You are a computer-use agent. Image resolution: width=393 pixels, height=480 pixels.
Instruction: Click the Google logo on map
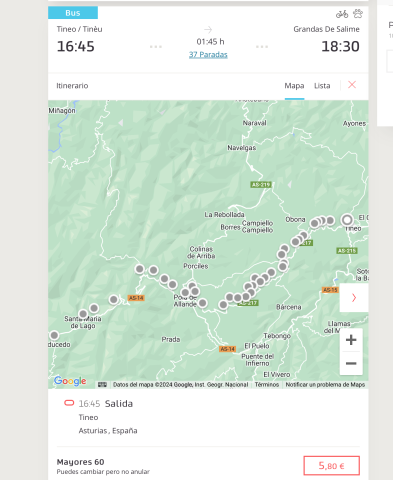70,381
